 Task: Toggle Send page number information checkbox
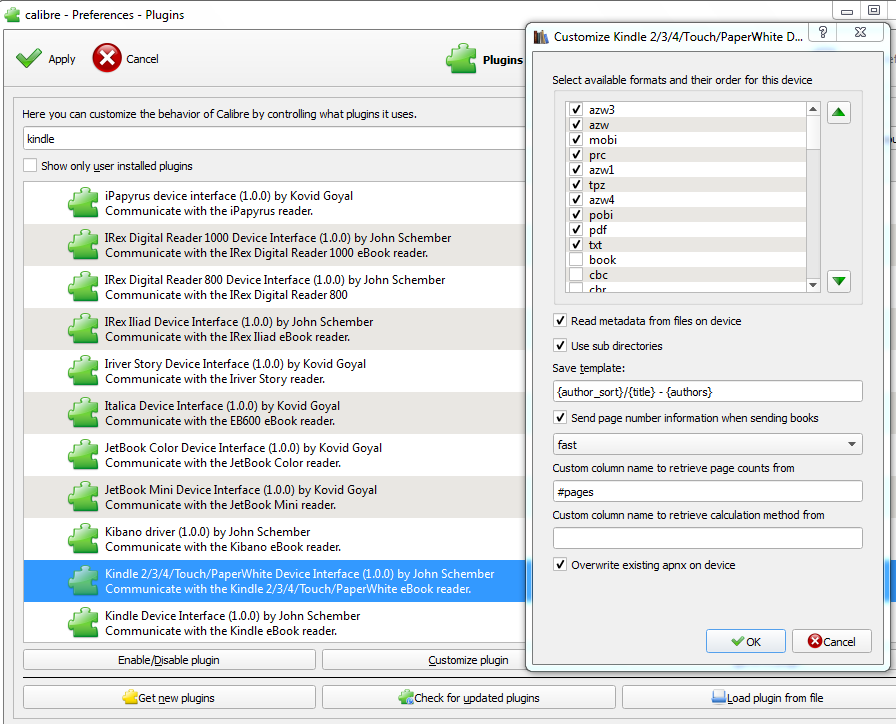560,418
